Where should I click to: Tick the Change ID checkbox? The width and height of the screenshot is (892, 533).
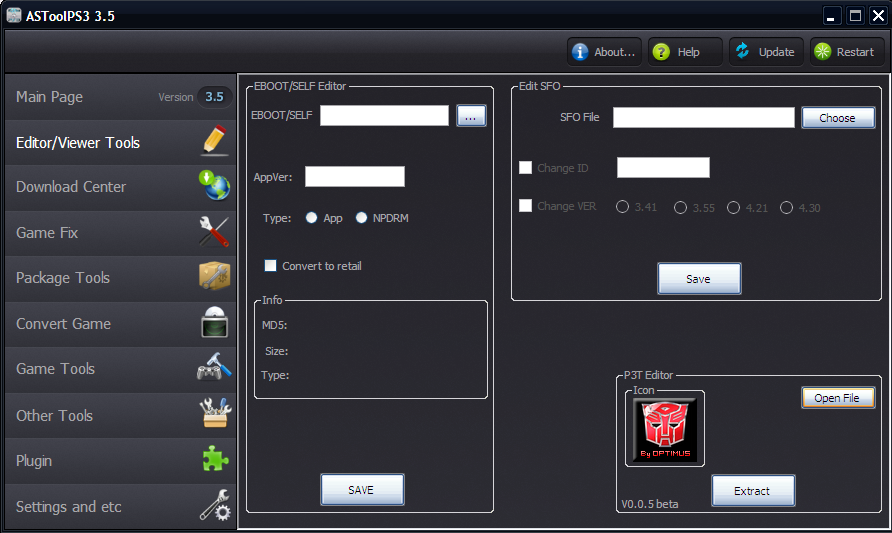[x=526, y=168]
